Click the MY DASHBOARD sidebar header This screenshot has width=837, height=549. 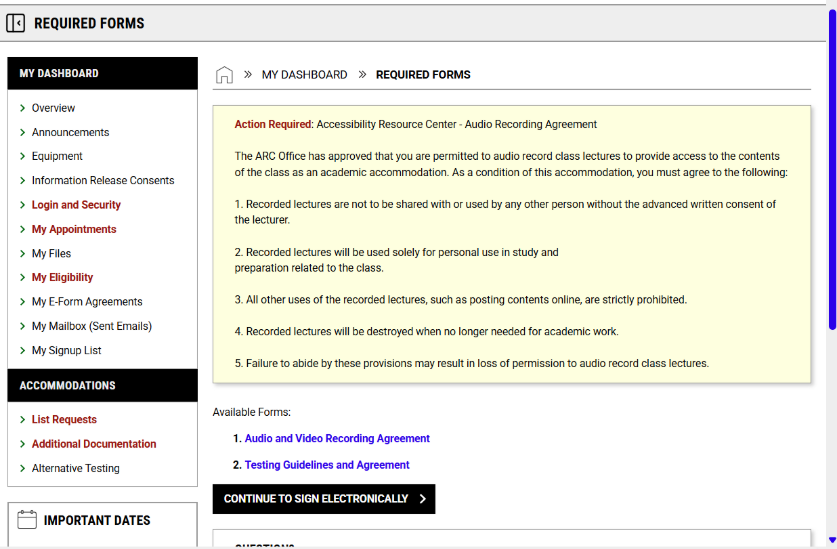click(102, 73)
